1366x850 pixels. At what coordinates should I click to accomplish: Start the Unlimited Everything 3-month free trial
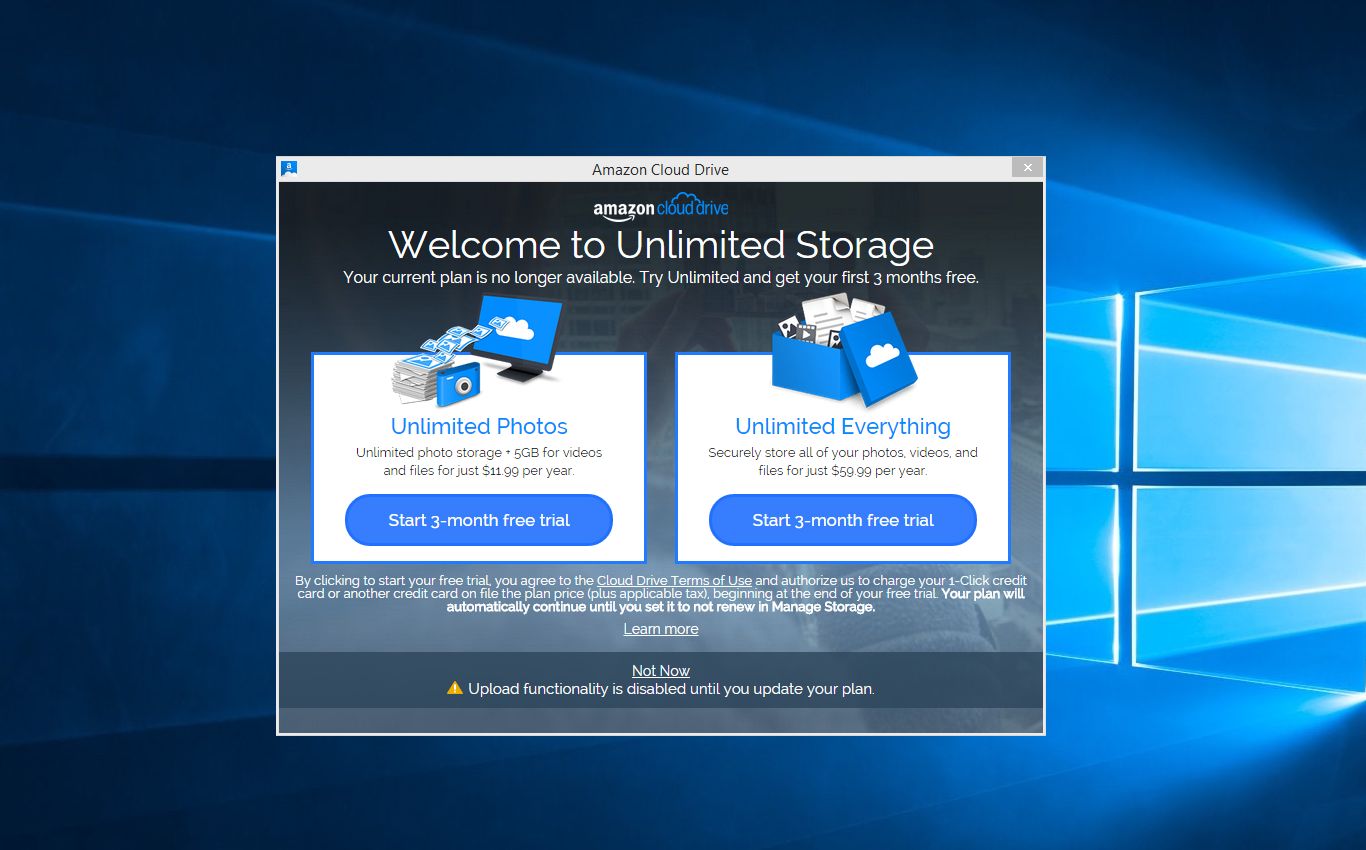point(842,520)
